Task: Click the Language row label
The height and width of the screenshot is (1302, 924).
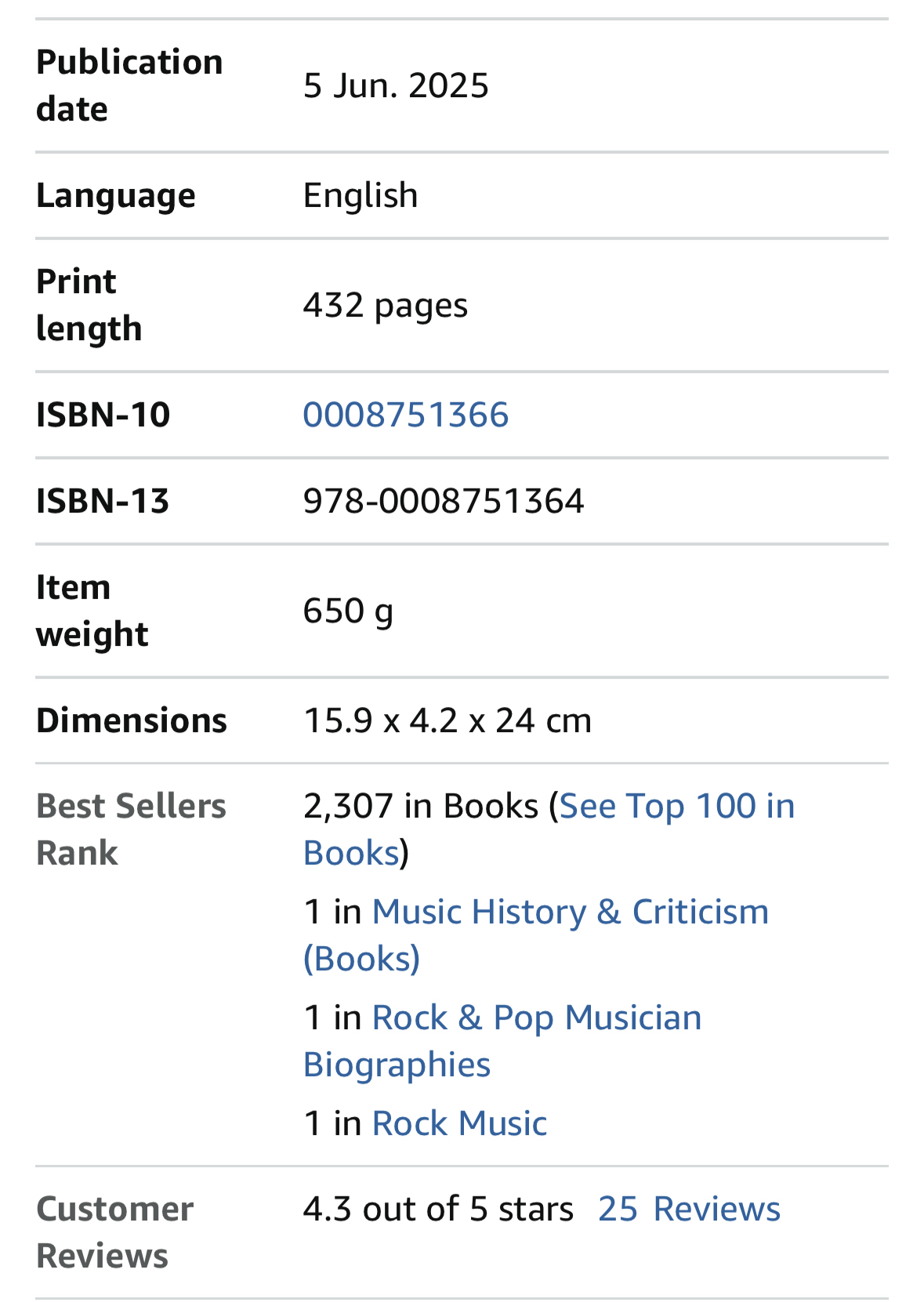Action: (116, 195)
